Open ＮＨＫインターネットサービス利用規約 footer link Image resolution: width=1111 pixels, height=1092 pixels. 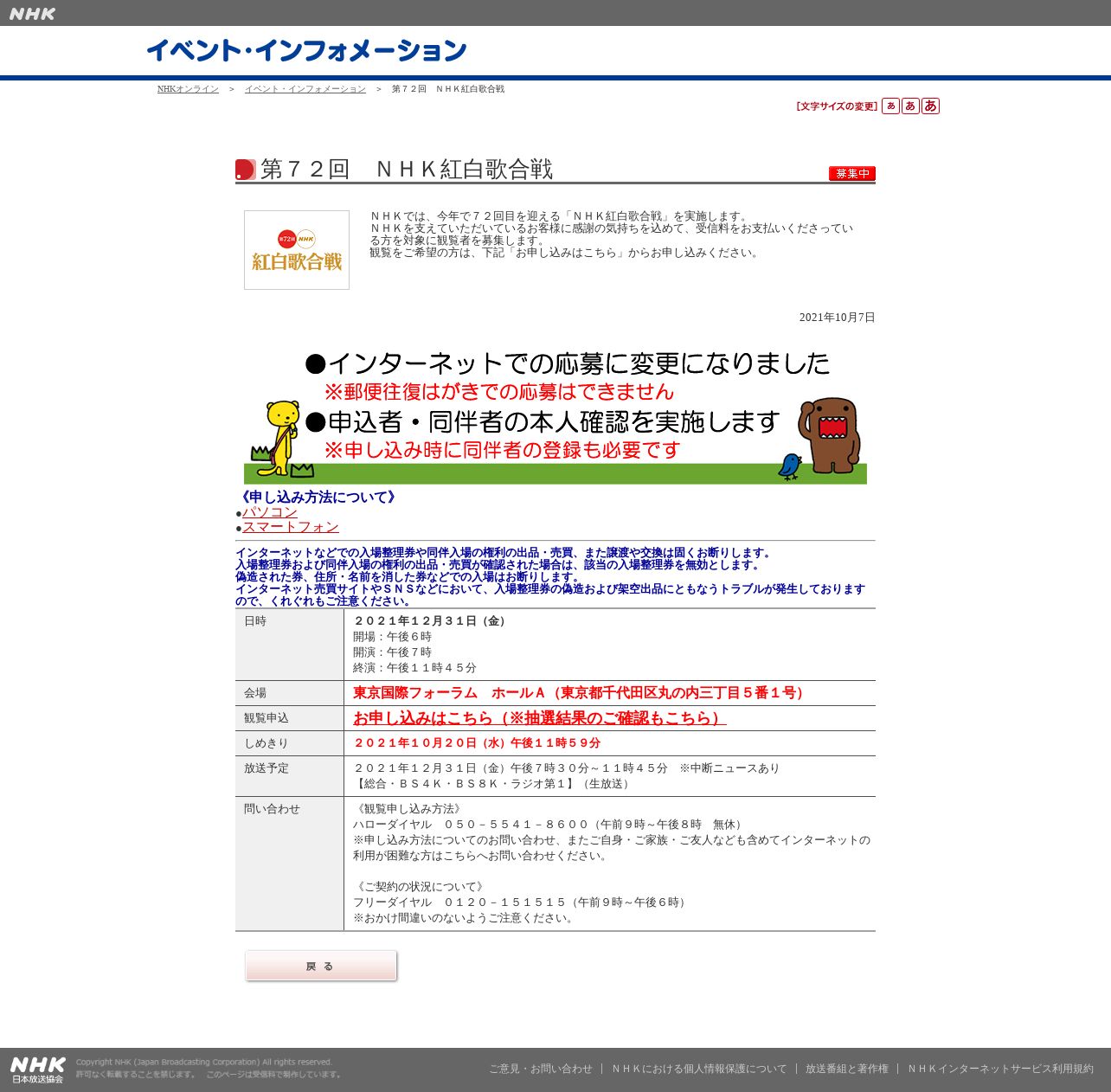click(x=1000, y=1069)
